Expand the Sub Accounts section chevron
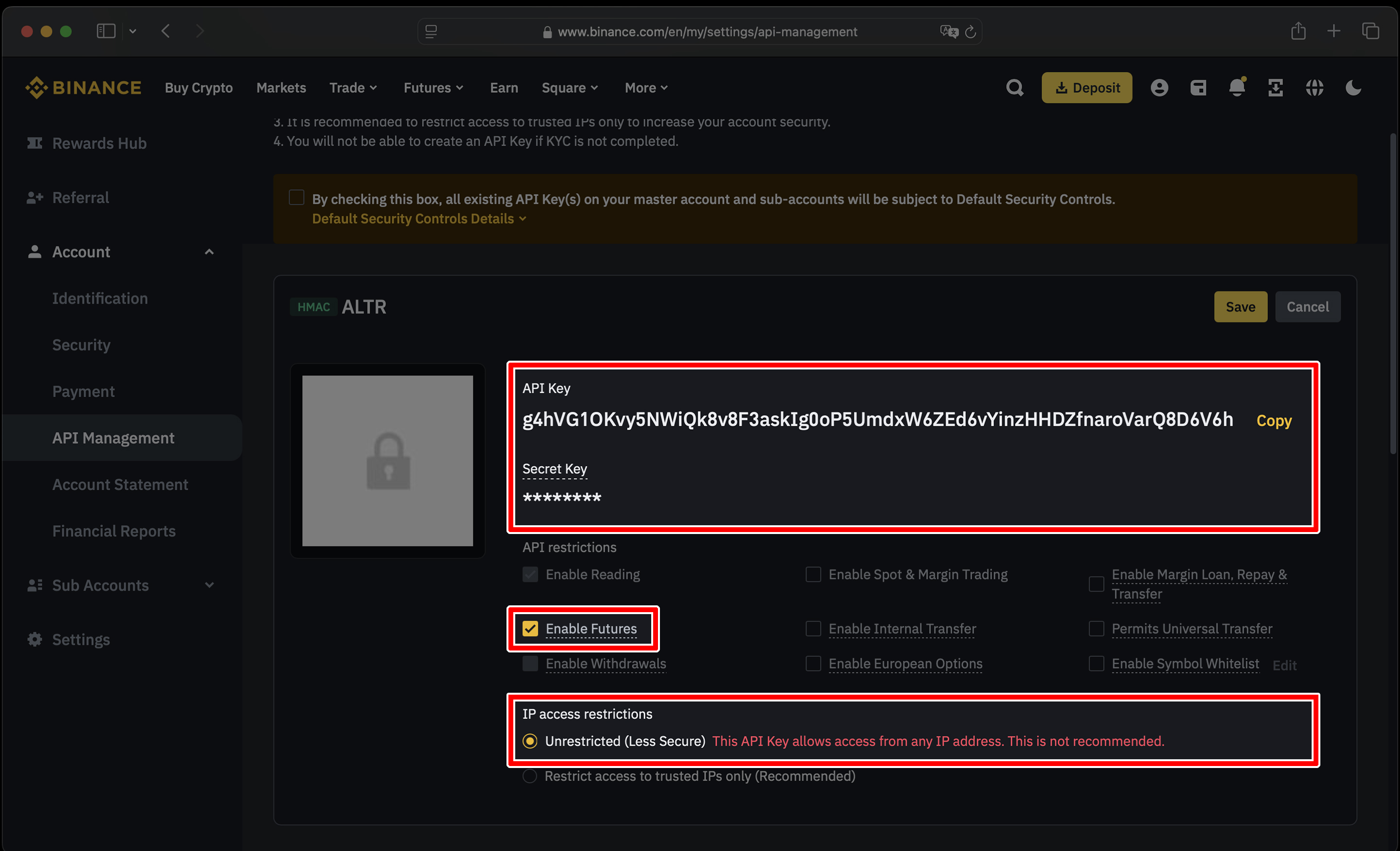The width and height of the screenshot is (1400, 851). 209,585
